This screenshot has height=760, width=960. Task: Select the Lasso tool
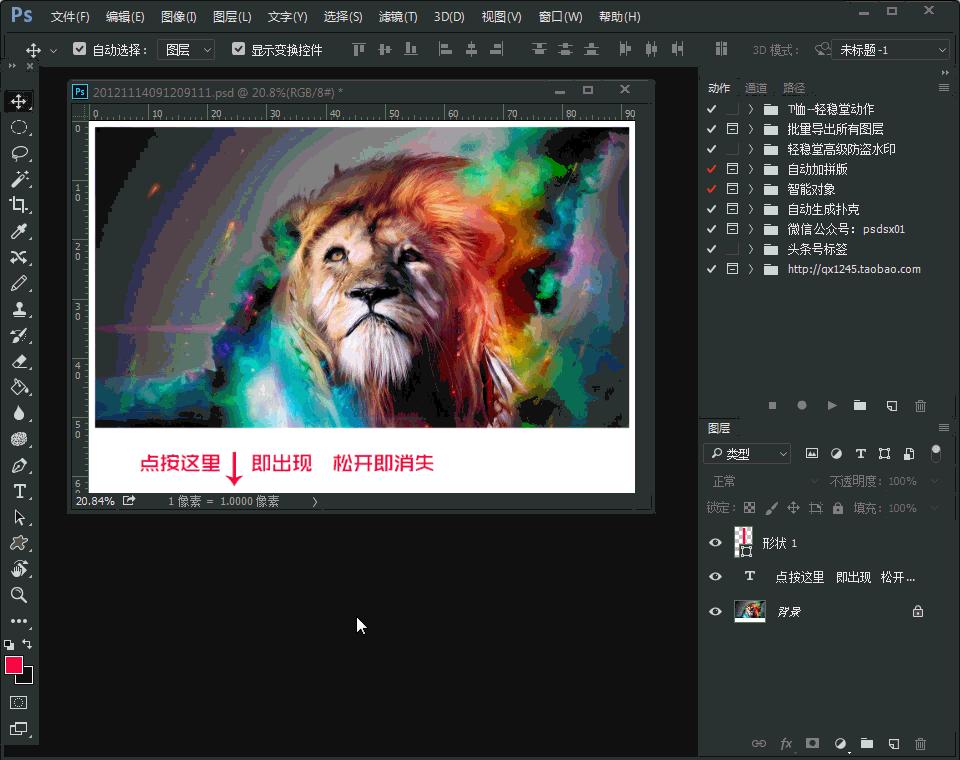pos(20,153)
